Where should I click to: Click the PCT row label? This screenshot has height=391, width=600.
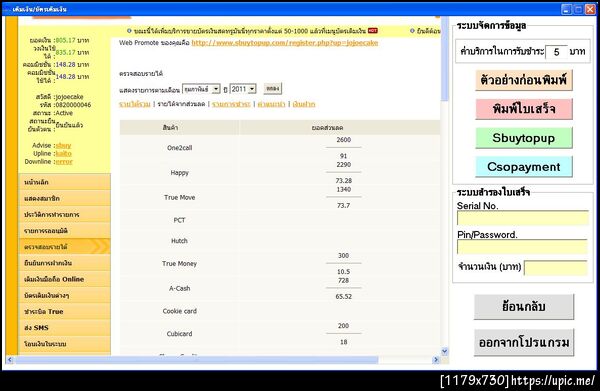click(179, 220)
